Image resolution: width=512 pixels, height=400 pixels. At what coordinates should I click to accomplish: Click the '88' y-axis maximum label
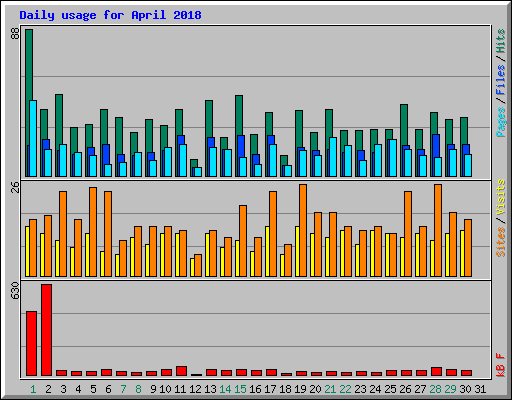(15, 34)
